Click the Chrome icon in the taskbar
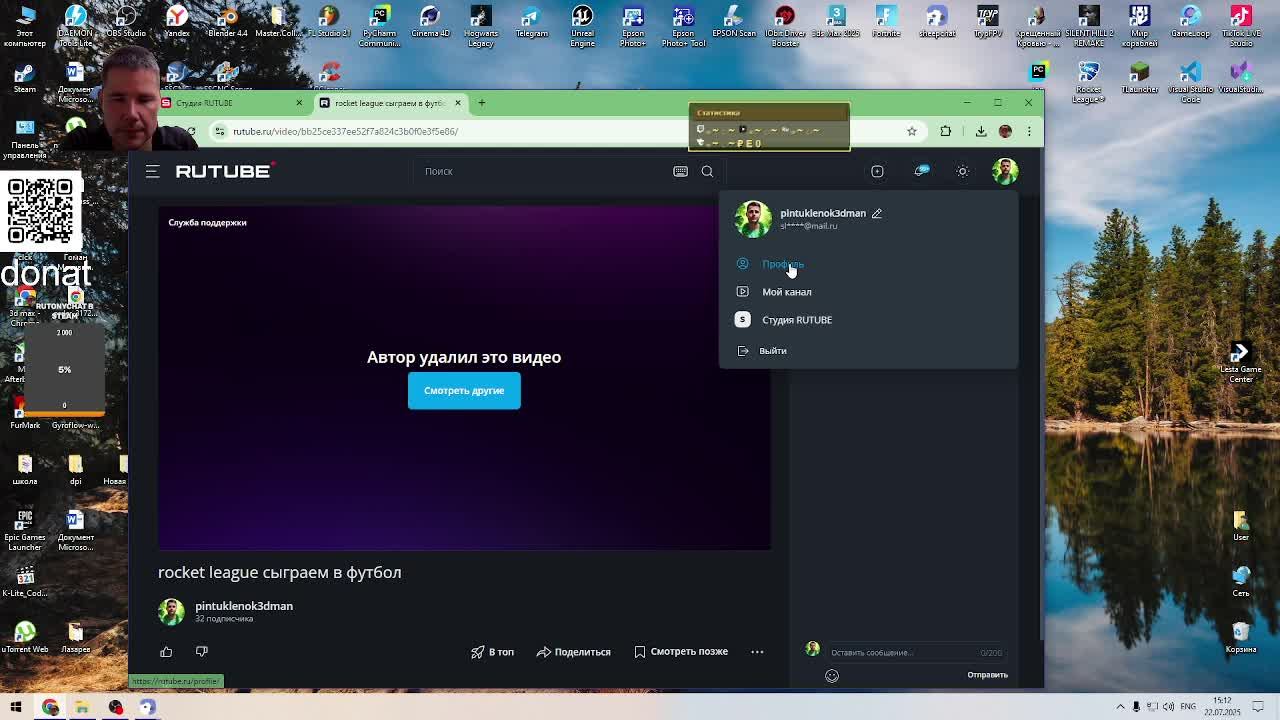 coord(50,707)
